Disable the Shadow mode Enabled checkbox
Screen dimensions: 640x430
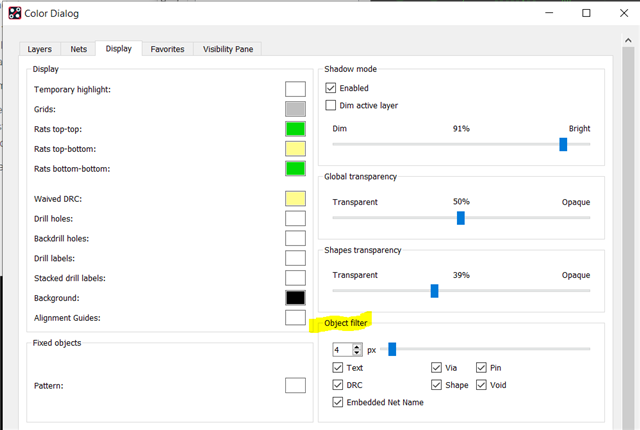(x=332, y=88)
